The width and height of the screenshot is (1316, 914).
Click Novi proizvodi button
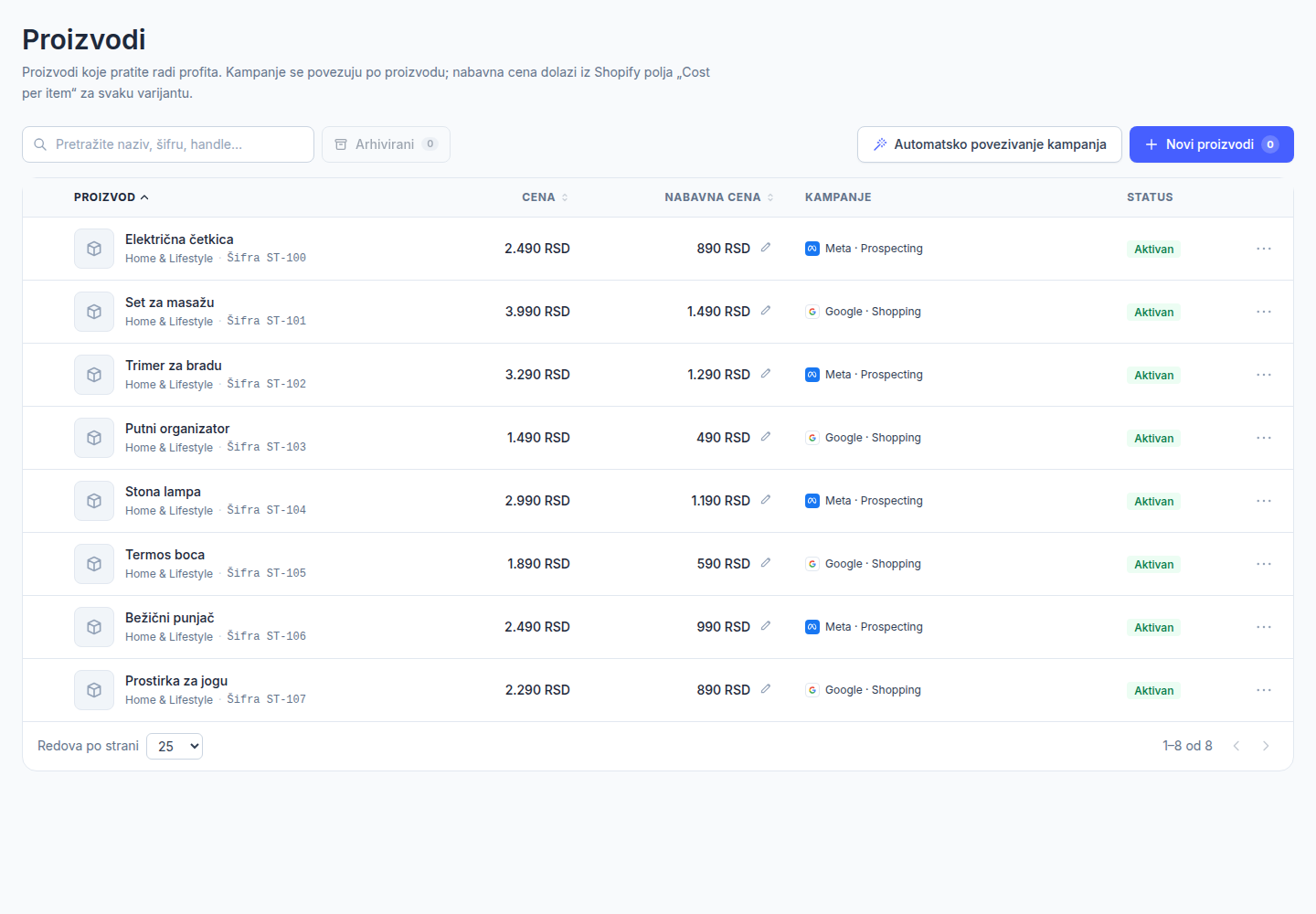click(x=1212, y=144)
